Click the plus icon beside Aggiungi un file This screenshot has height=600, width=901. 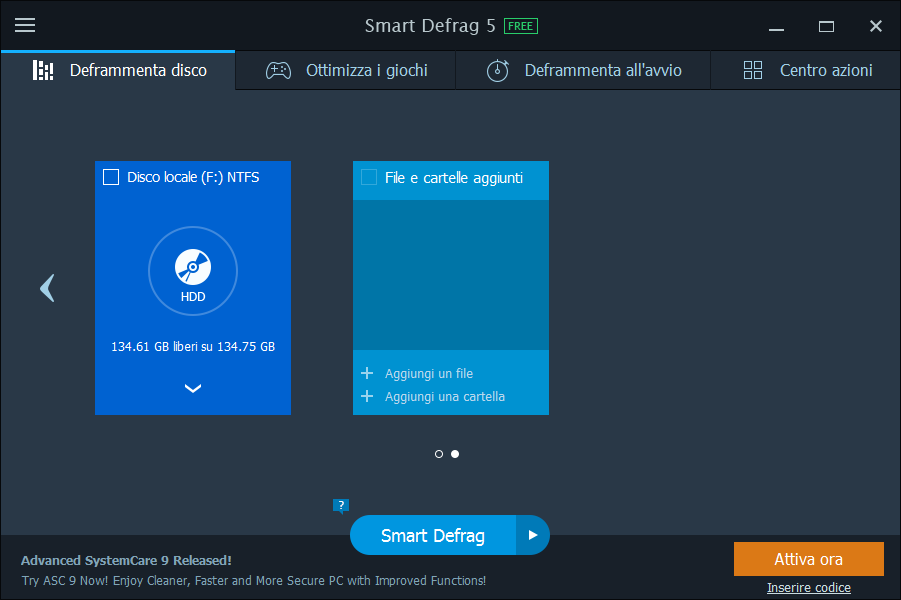pos(367,373)
